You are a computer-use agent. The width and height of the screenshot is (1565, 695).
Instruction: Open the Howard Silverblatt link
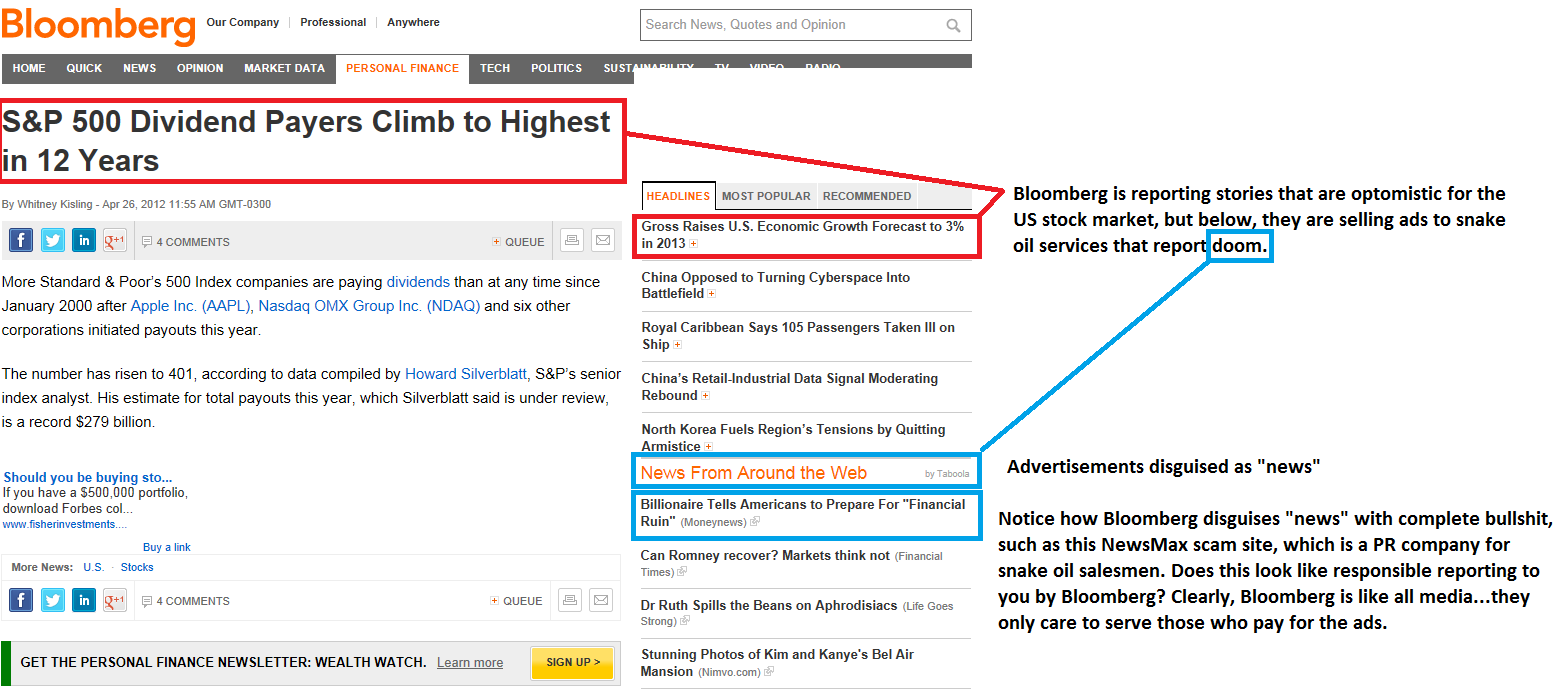[466, 374]
